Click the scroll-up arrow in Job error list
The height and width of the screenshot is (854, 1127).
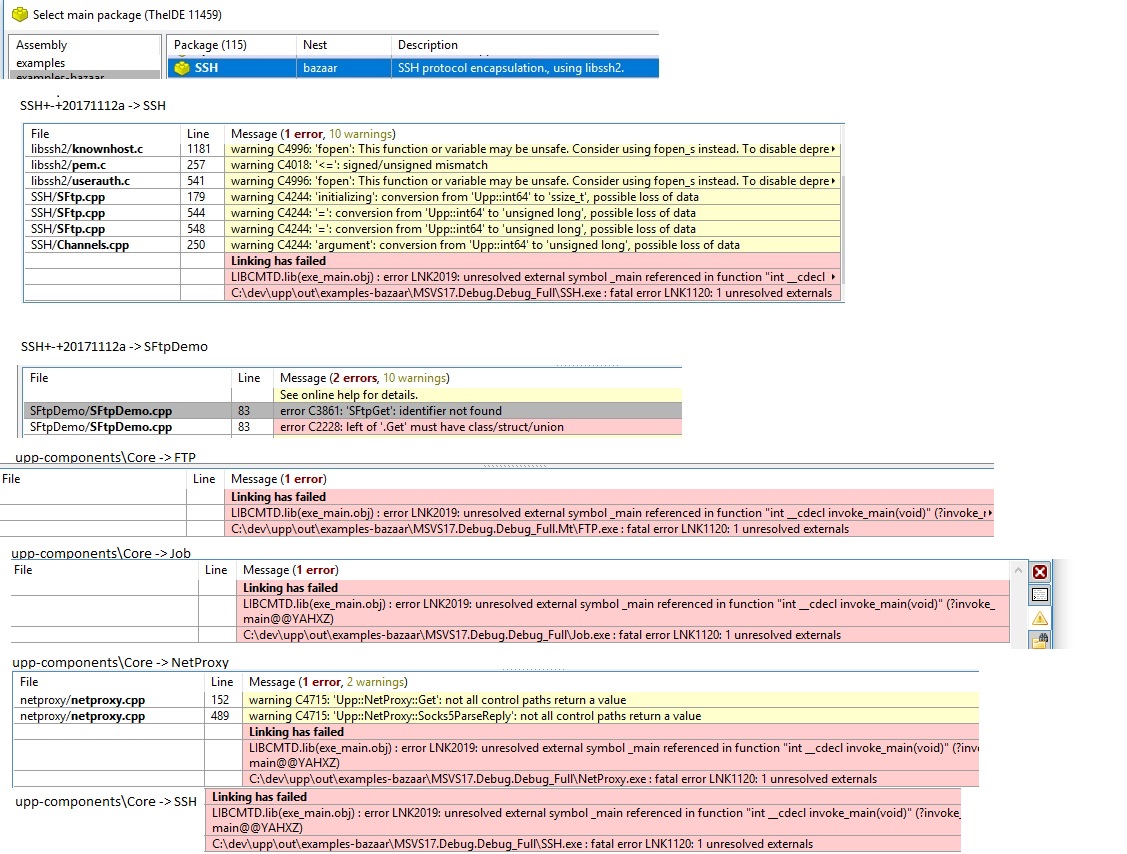pyautogui.click(x=1020, y=570)
